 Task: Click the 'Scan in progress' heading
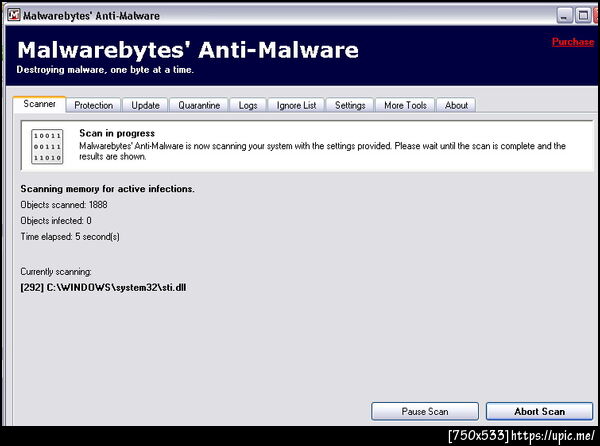tap(117, 133)
